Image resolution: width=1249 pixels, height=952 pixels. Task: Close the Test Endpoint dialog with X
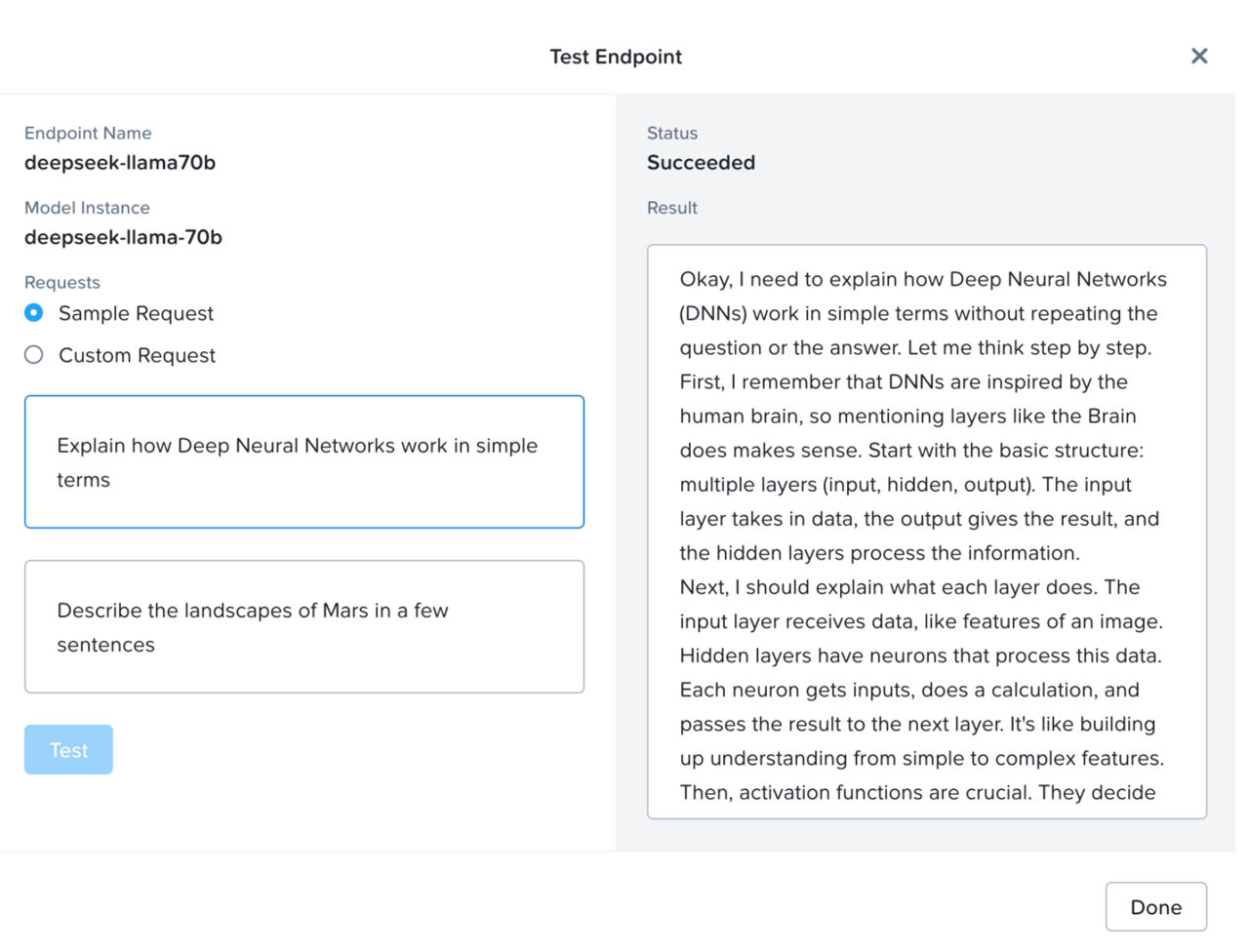1199,57
